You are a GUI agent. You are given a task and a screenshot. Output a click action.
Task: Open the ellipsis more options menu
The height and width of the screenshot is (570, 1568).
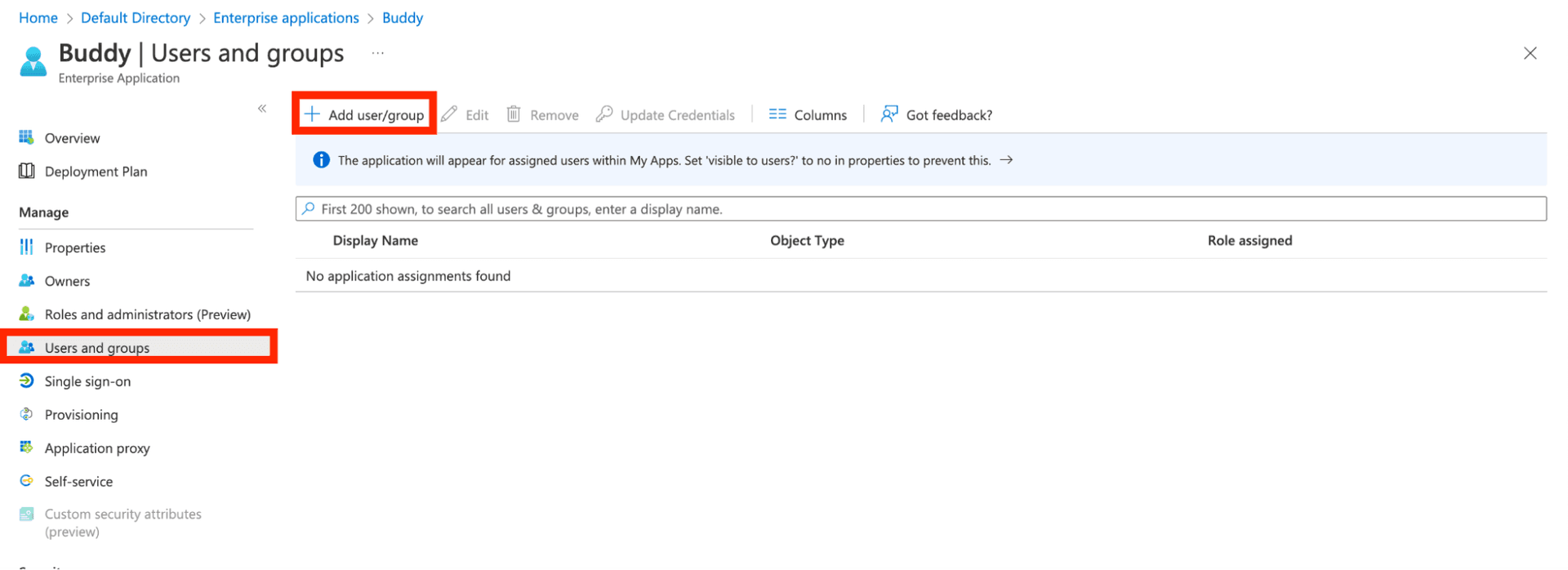point(377,53)
